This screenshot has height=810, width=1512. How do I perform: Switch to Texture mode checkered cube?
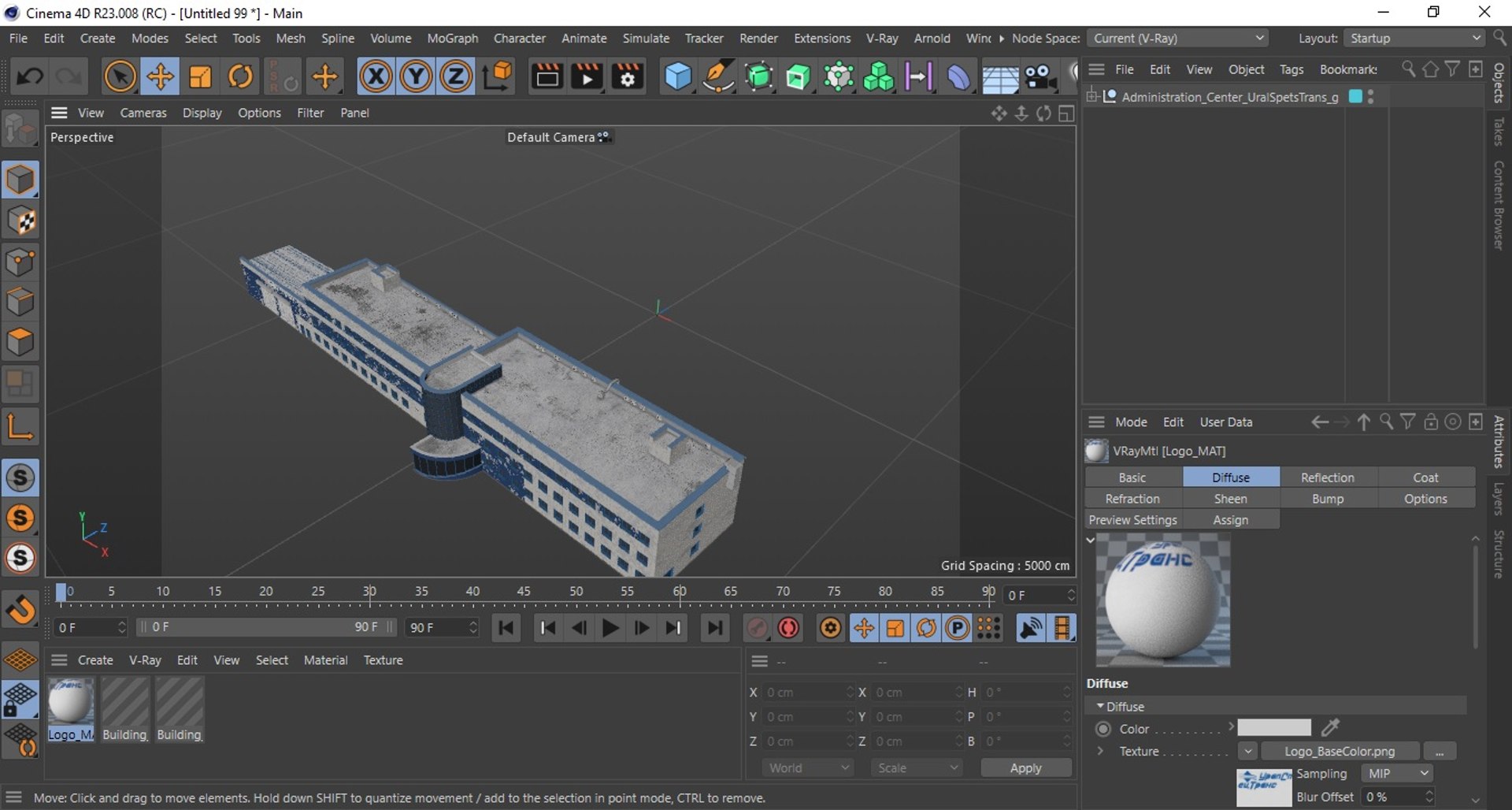click(x=20, y=221)
